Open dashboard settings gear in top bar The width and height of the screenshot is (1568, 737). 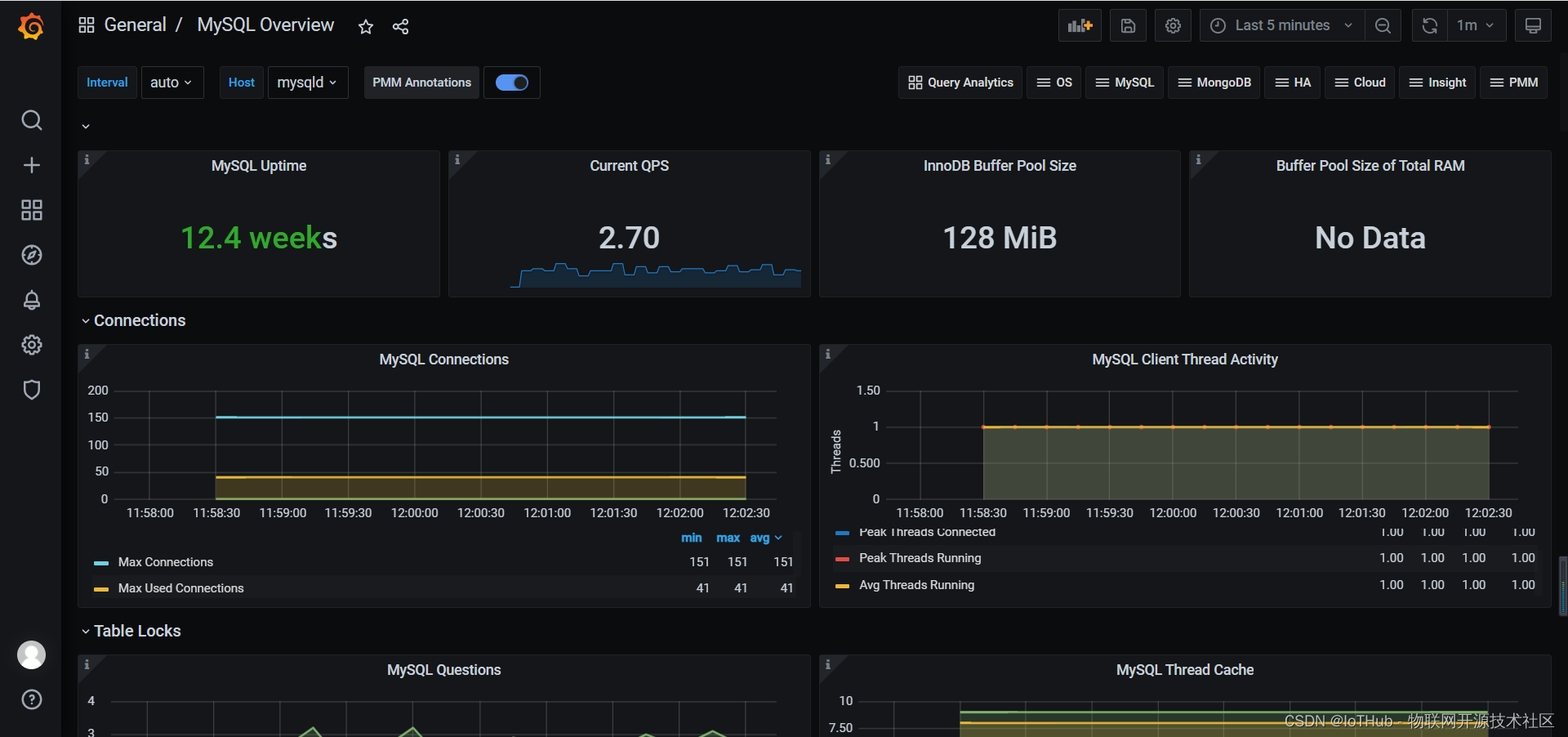pyautogui.click(x=1173, y=25)
